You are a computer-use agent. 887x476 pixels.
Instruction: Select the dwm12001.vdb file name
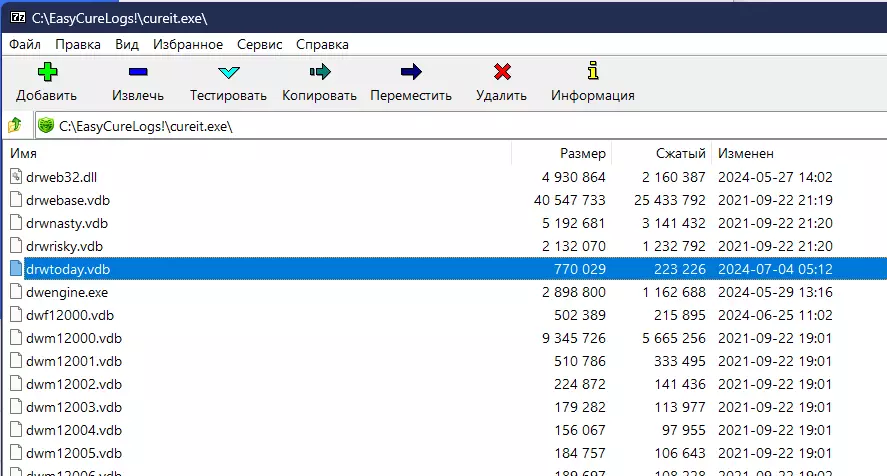74,362
